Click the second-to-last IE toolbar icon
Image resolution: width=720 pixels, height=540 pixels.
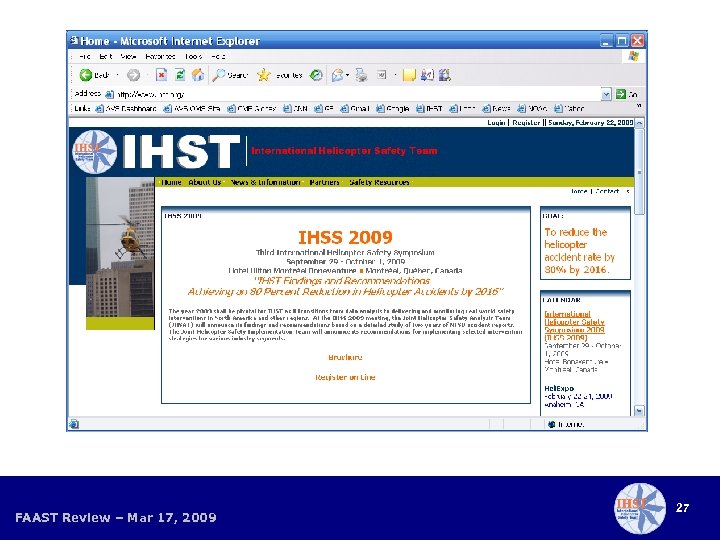[x=427, y=75]
